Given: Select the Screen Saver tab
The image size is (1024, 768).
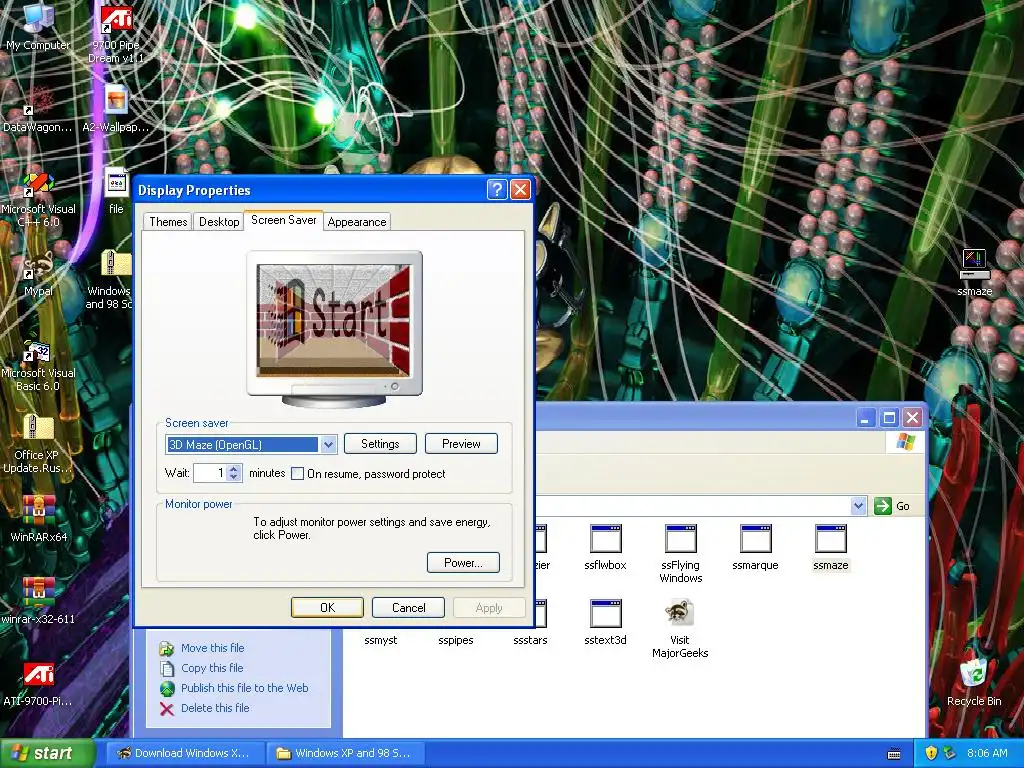Looking at the screenshot, I should click(x=283, y=220).
